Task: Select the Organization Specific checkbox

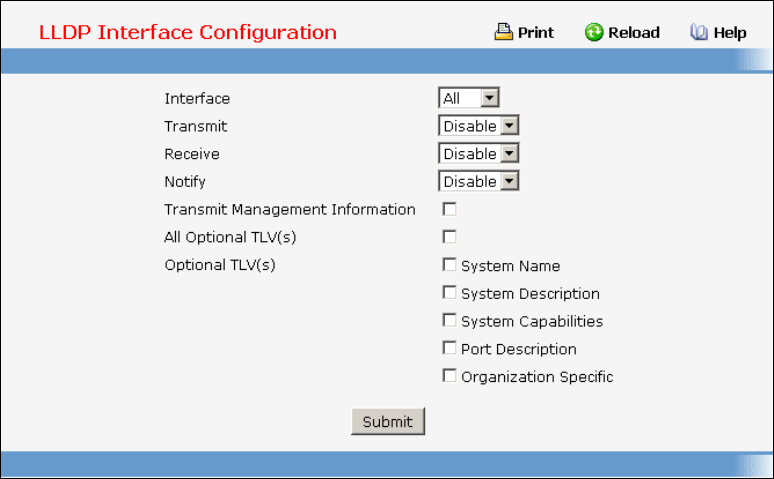Action: point(450,377)
